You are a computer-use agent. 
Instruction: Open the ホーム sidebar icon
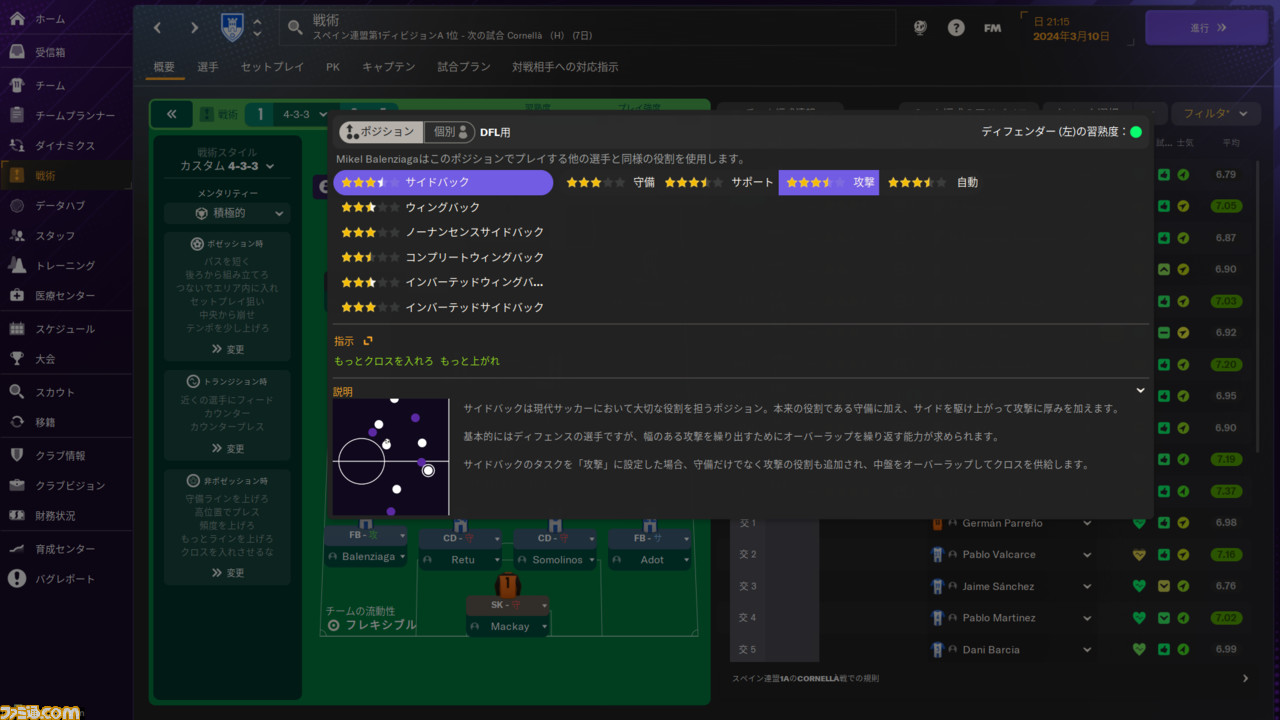tap(17, 19)
